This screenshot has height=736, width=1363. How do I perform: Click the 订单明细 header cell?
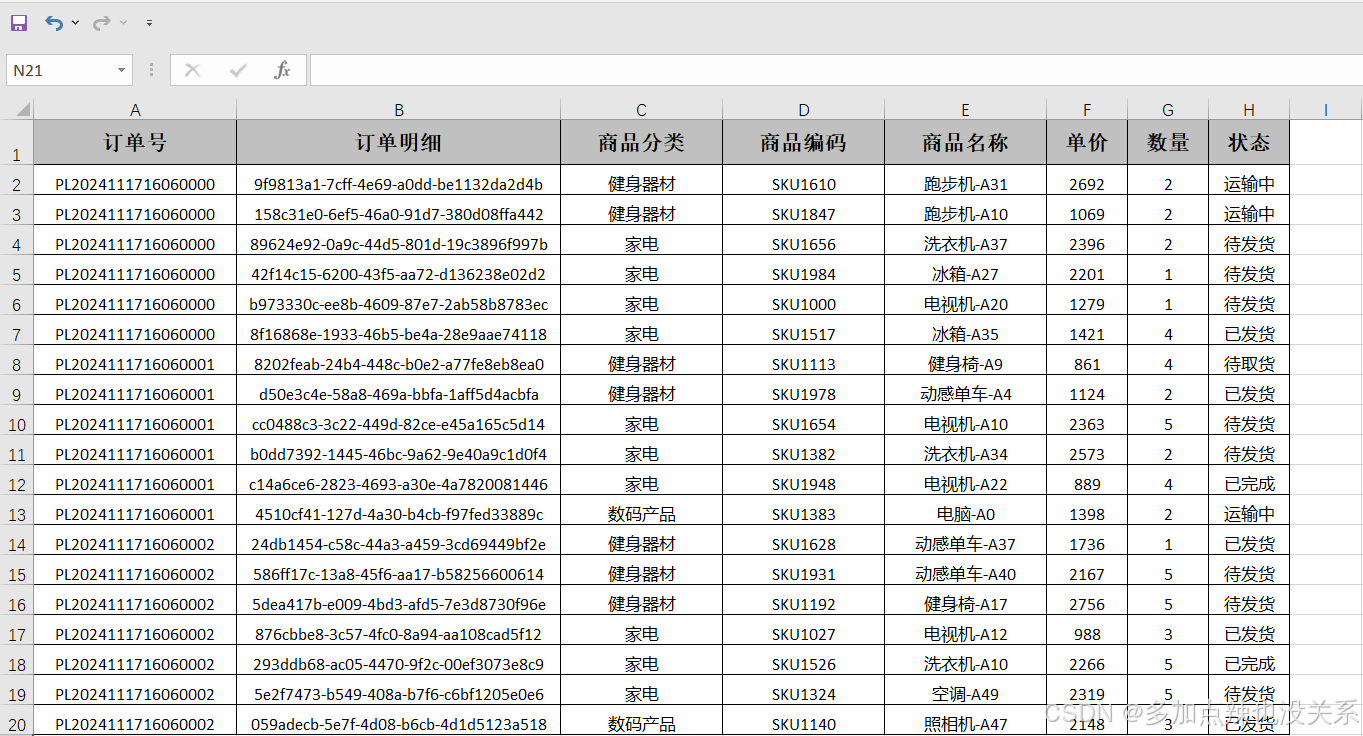398,143
